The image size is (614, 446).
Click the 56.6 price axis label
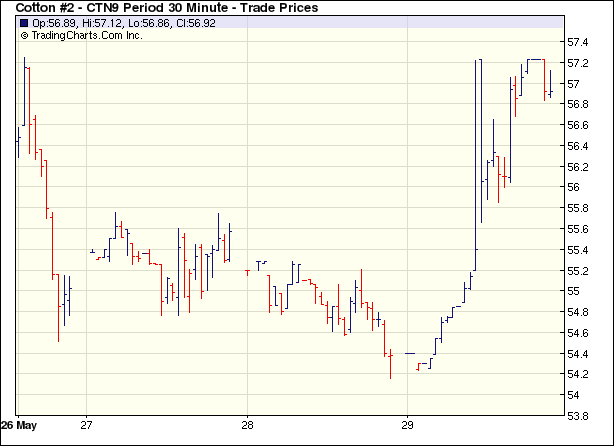[x=579, y=126]
